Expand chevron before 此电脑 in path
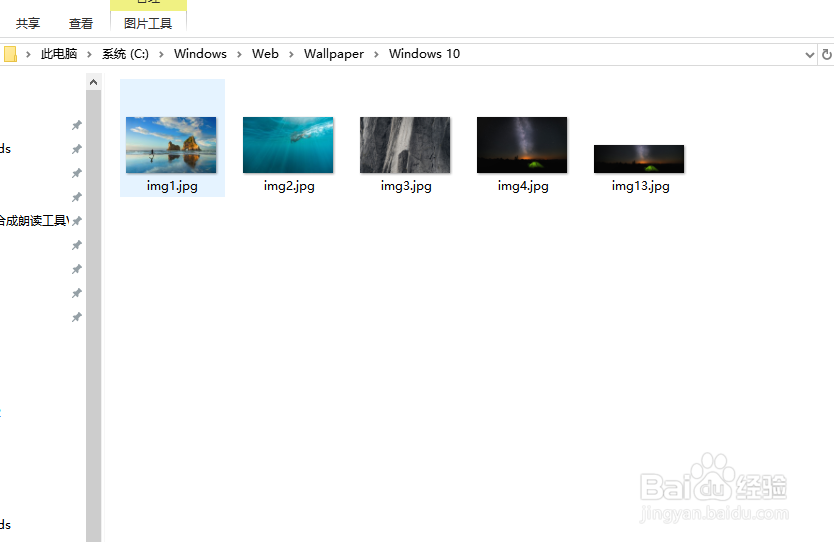The image size is (834, 542). 28,54
